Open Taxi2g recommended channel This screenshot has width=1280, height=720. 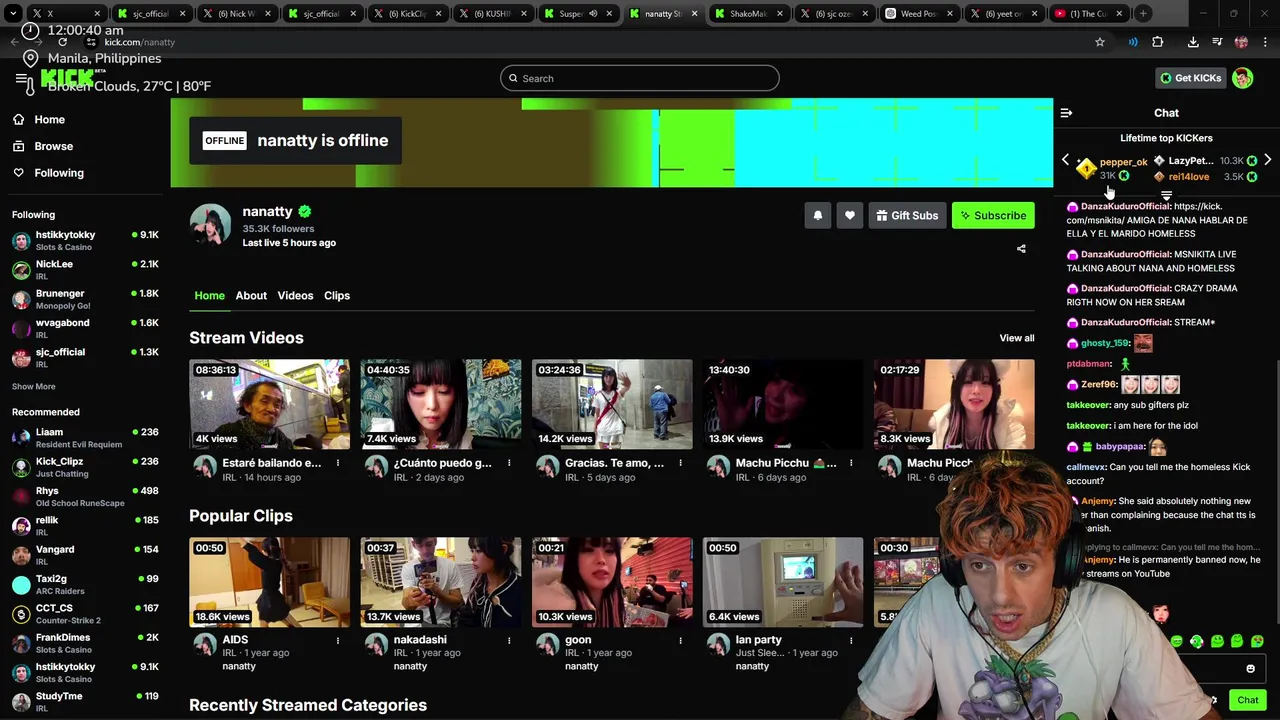click(x=85, y=584)
